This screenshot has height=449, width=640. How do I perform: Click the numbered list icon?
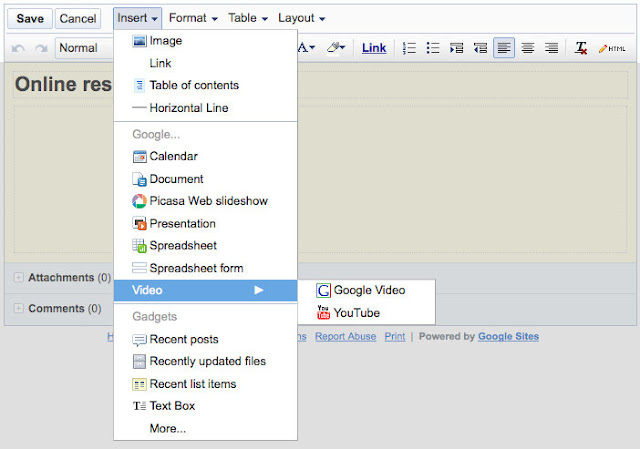(x=410, y=47)
